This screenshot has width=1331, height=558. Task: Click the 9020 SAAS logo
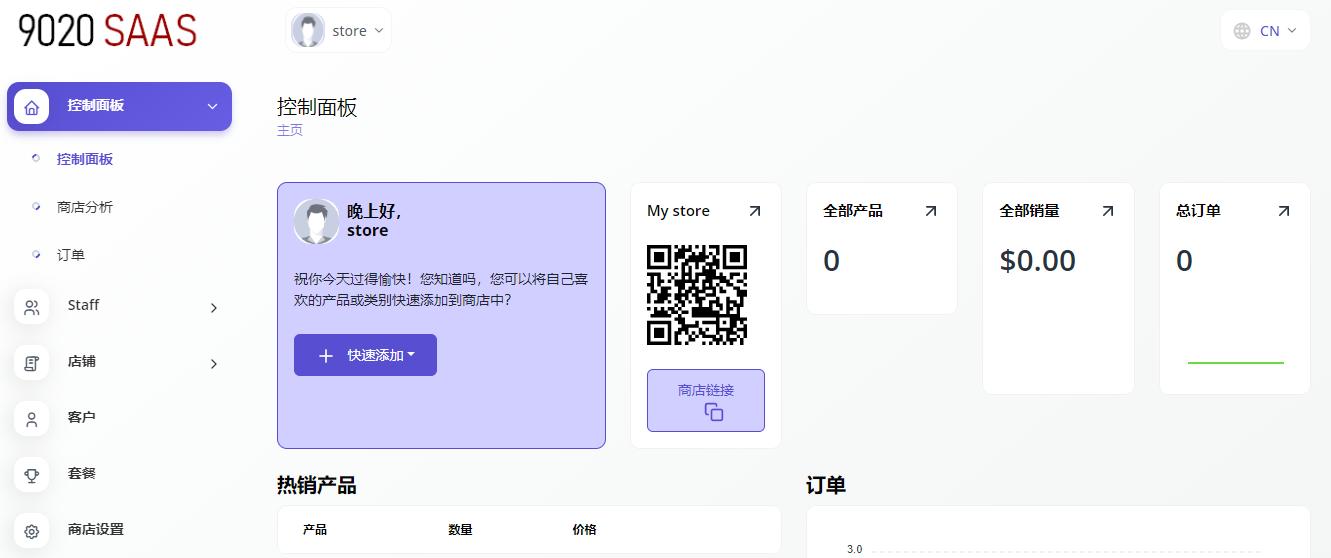tap(108, 30)
